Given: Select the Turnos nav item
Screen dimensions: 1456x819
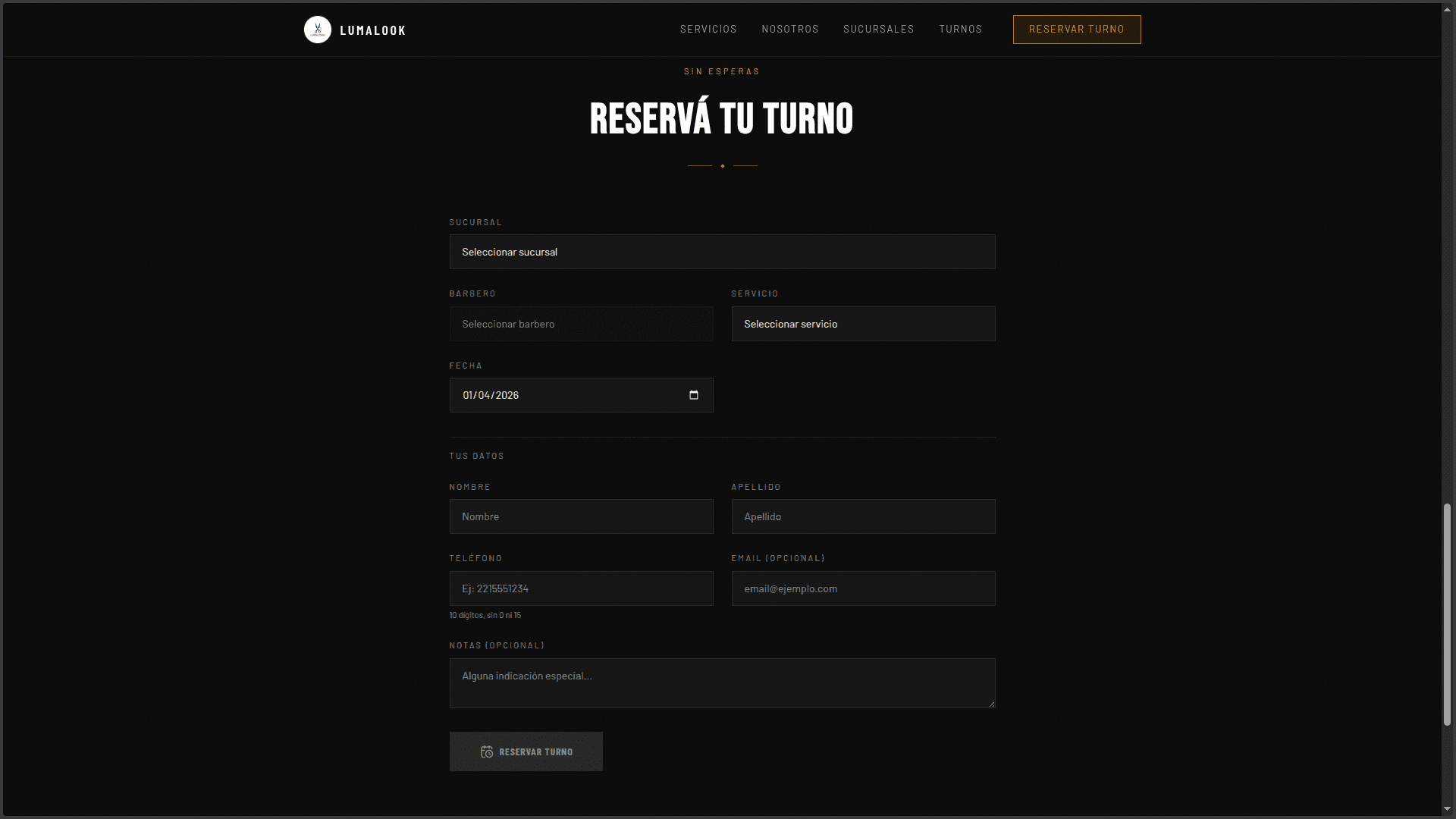Looking at the screenshot, I should (x=961, y=29).
